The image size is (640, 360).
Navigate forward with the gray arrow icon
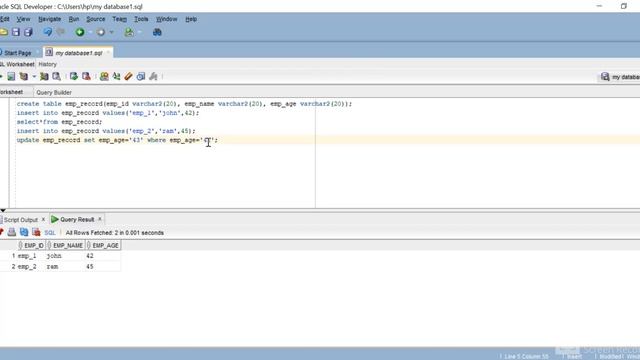100,32
